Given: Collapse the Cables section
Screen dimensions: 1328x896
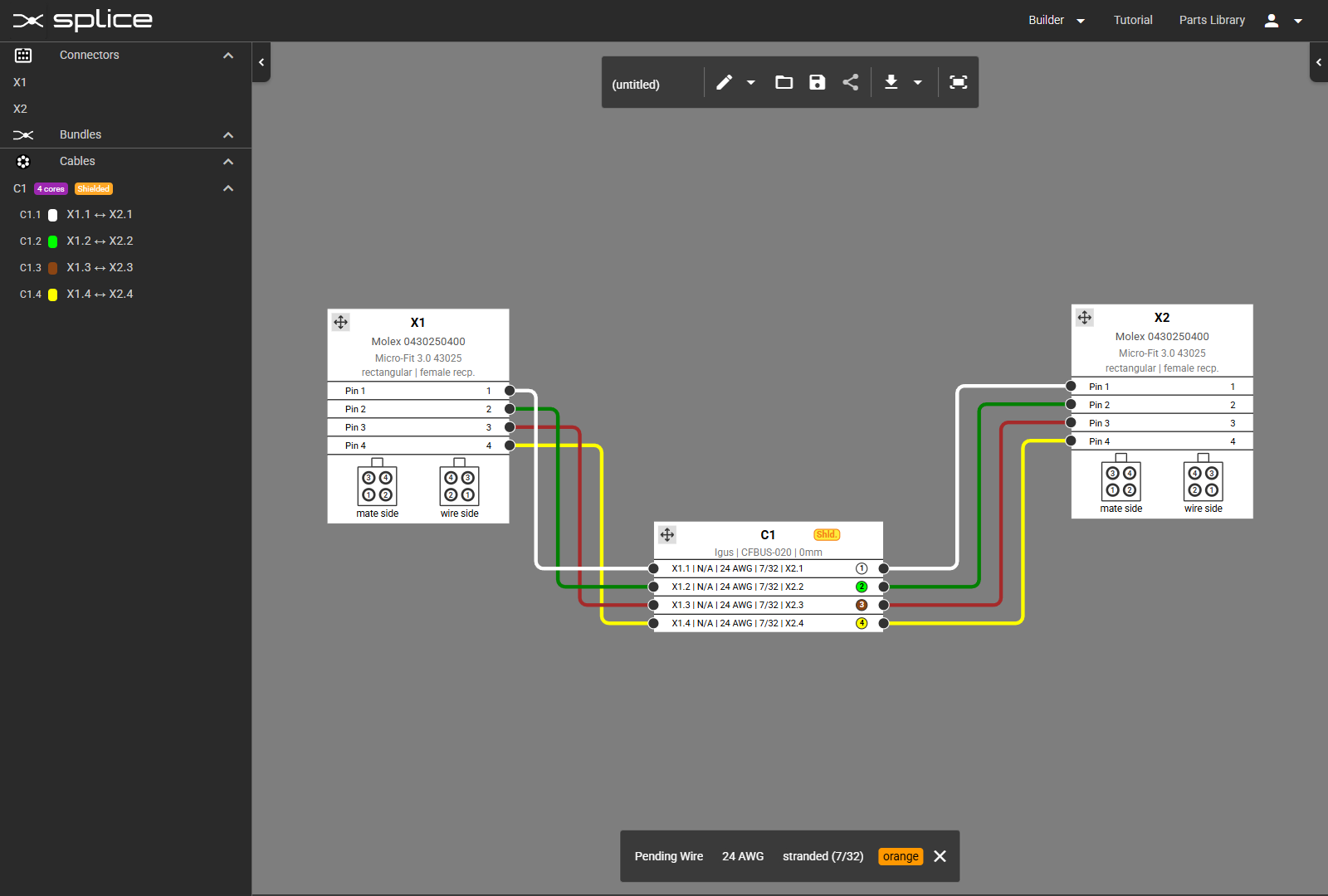Looking at the screenshot, I should 228,162.
